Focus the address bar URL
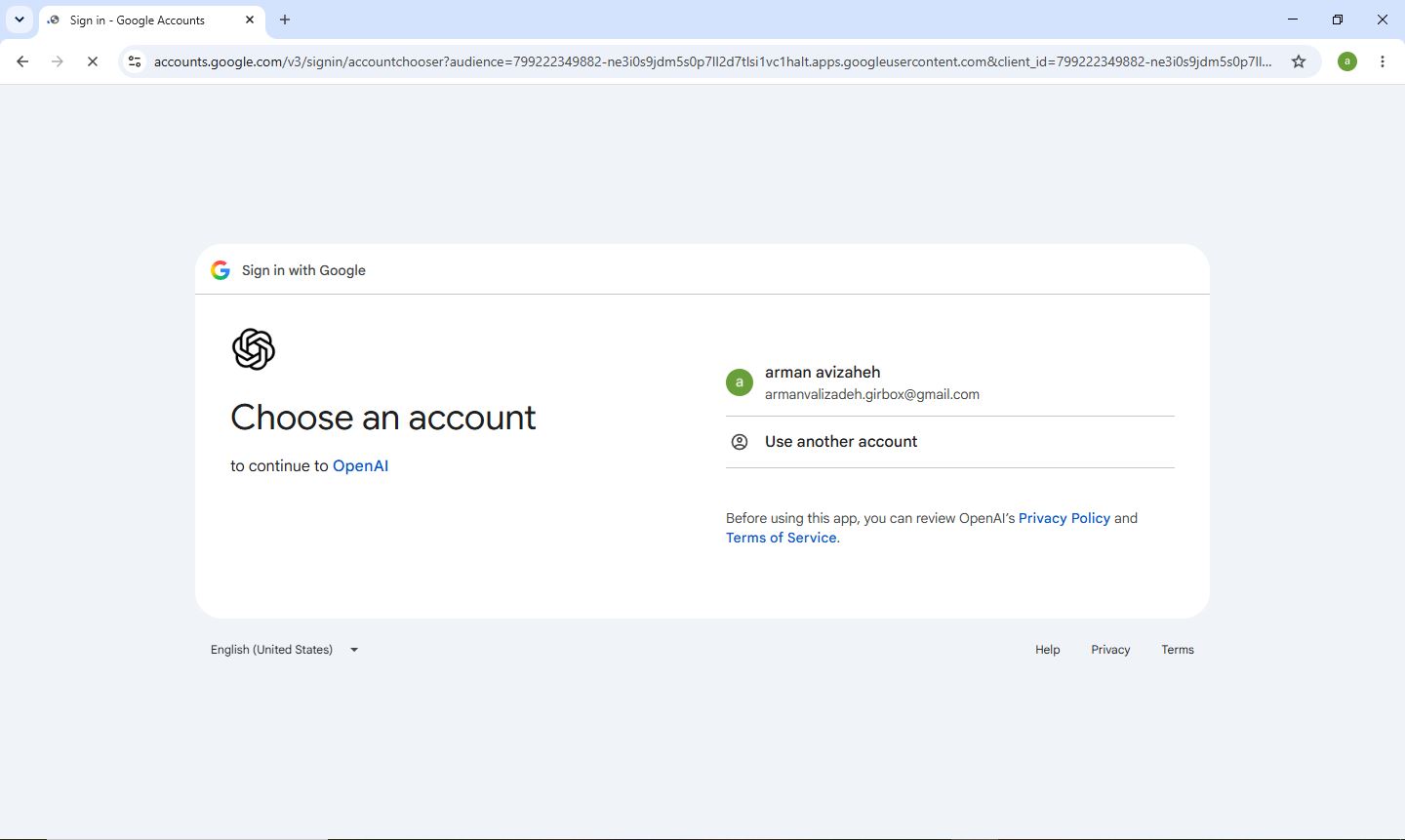The height and width of the screenshot is (840, 1405). click(712, 61)
